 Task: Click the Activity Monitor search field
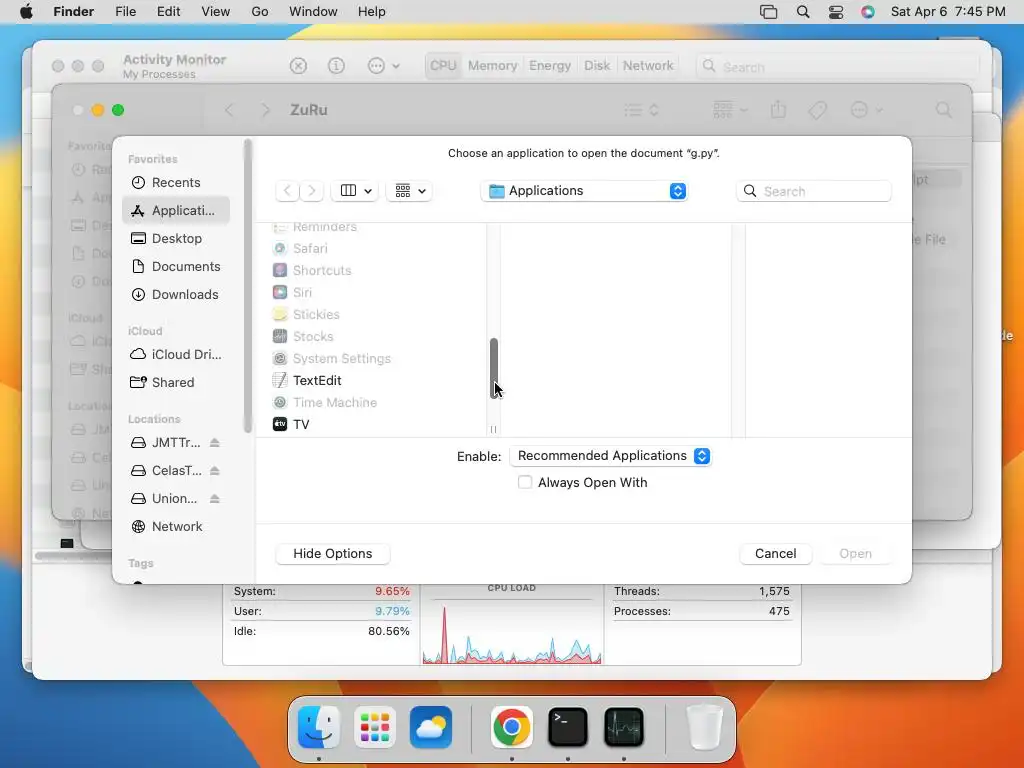(x=838, y=67)
